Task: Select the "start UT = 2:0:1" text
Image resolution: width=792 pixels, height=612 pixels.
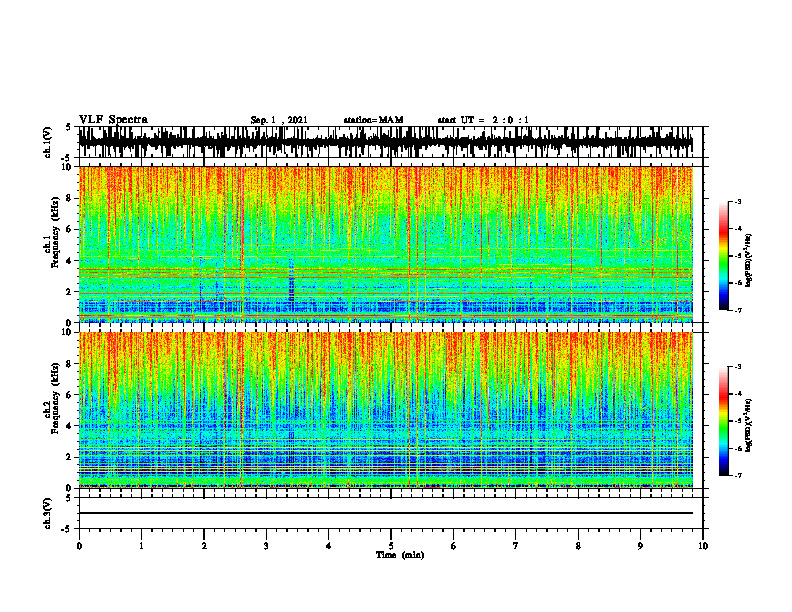Action: [x=483, y=120]
